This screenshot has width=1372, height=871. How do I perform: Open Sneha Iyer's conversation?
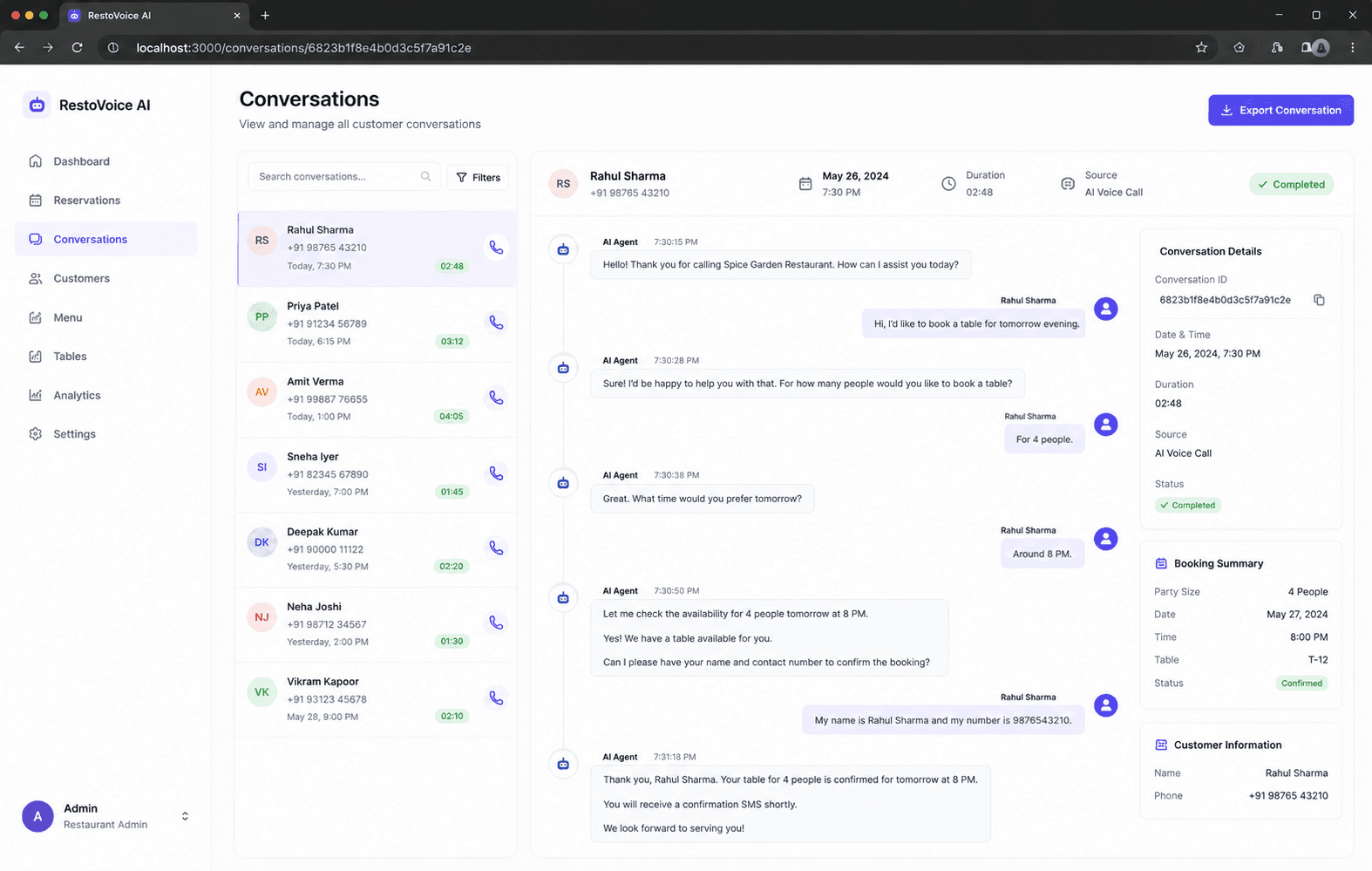[377, 474]
